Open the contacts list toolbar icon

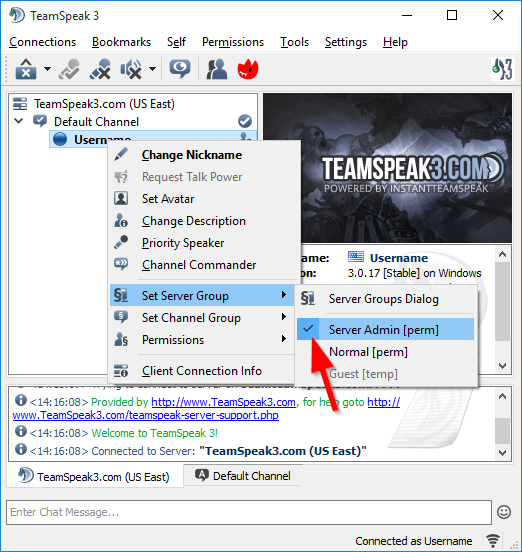click(x=216, y=69)
